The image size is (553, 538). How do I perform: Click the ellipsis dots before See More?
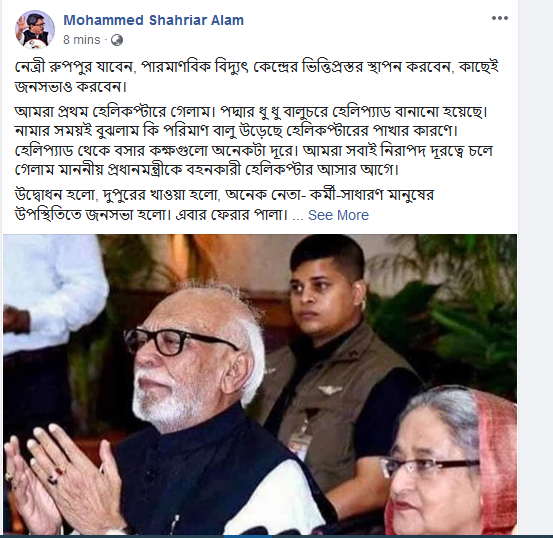298,216
